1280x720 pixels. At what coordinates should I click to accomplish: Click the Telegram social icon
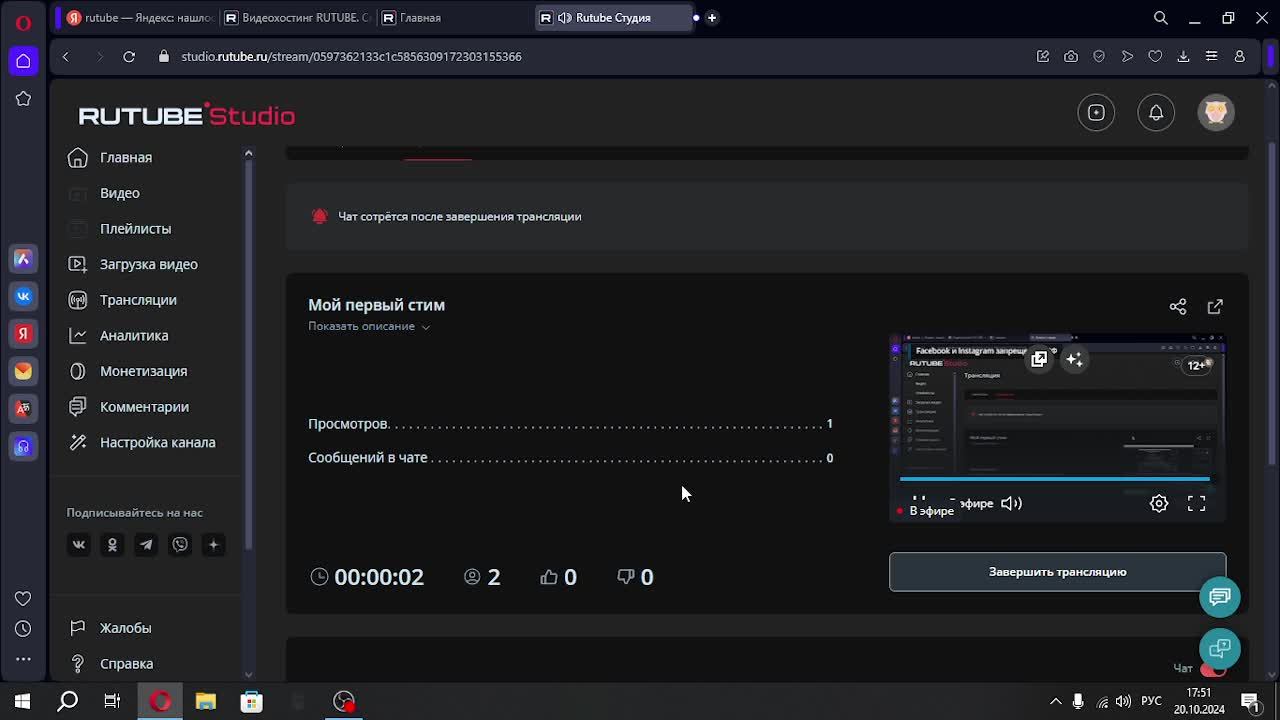point(146,545)
